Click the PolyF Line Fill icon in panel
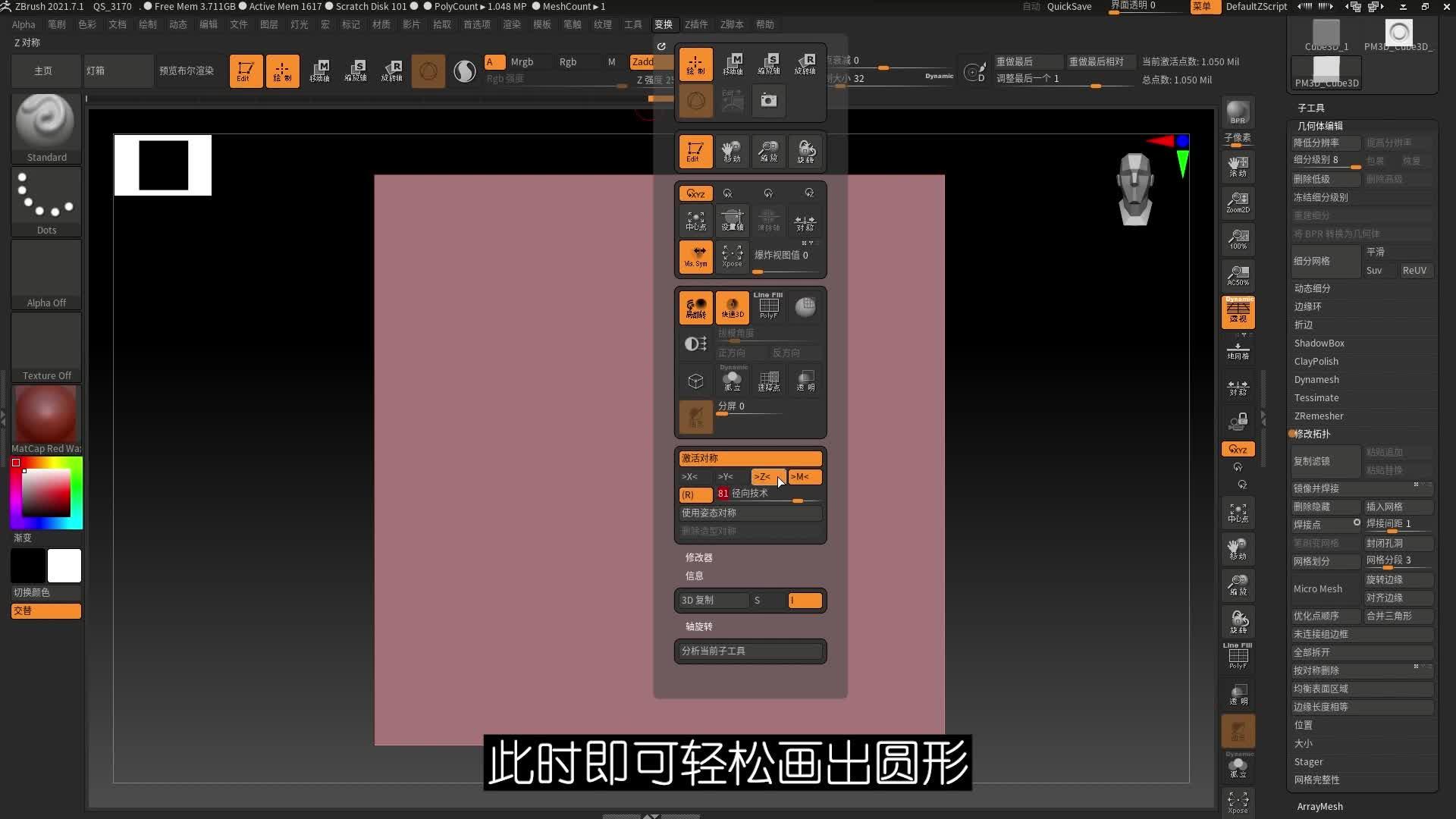 [768, 306]
